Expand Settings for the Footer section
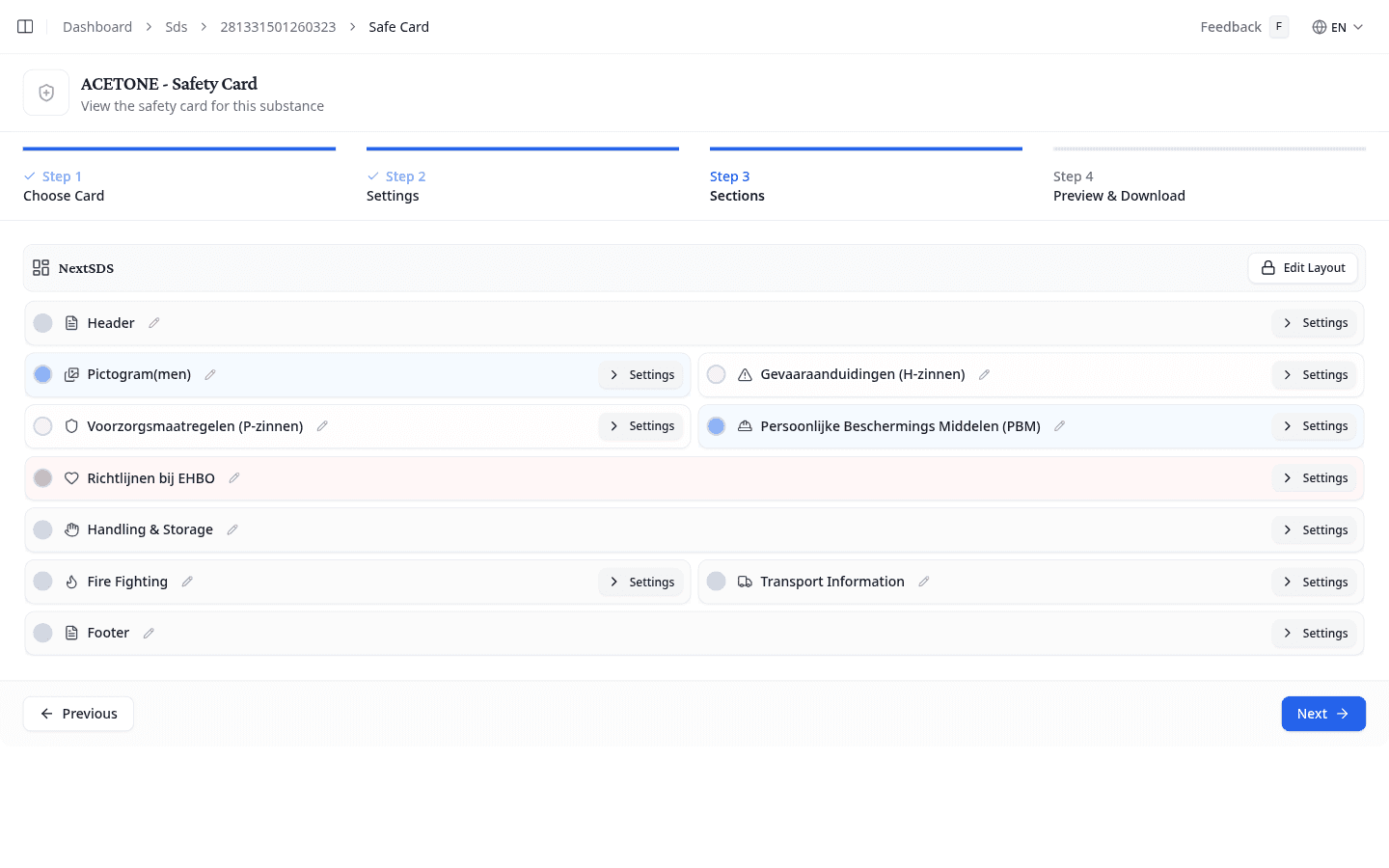1389x868 pixels. click(1314, 633)
